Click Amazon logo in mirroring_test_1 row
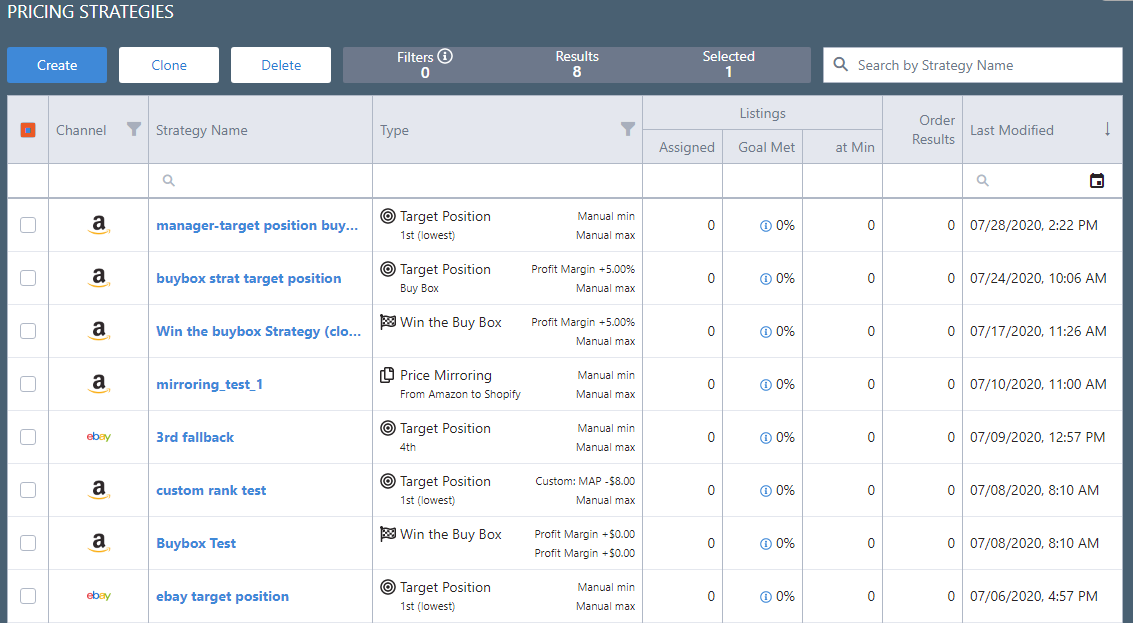This screenshot has width=1133, height=623. pyautogui.click(x=98, y=384)
